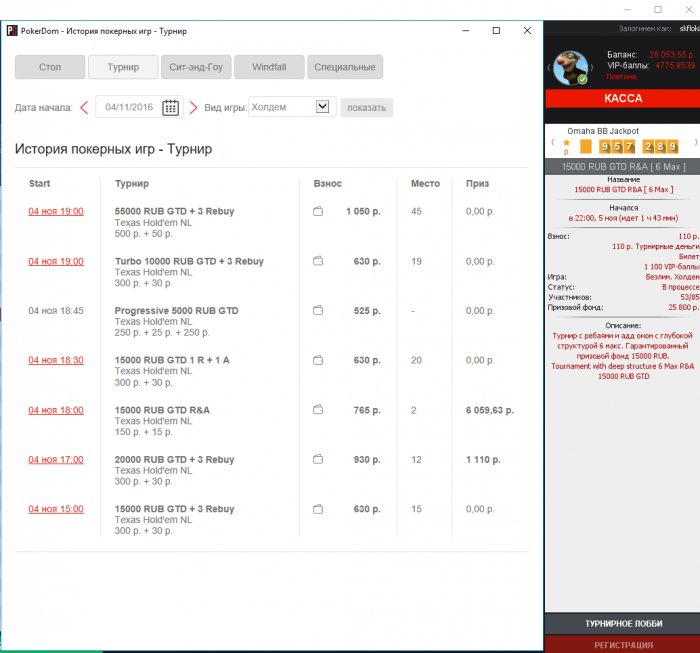Minimize the PokerDom history window
The image size is (700, 653).
point(466,30)
